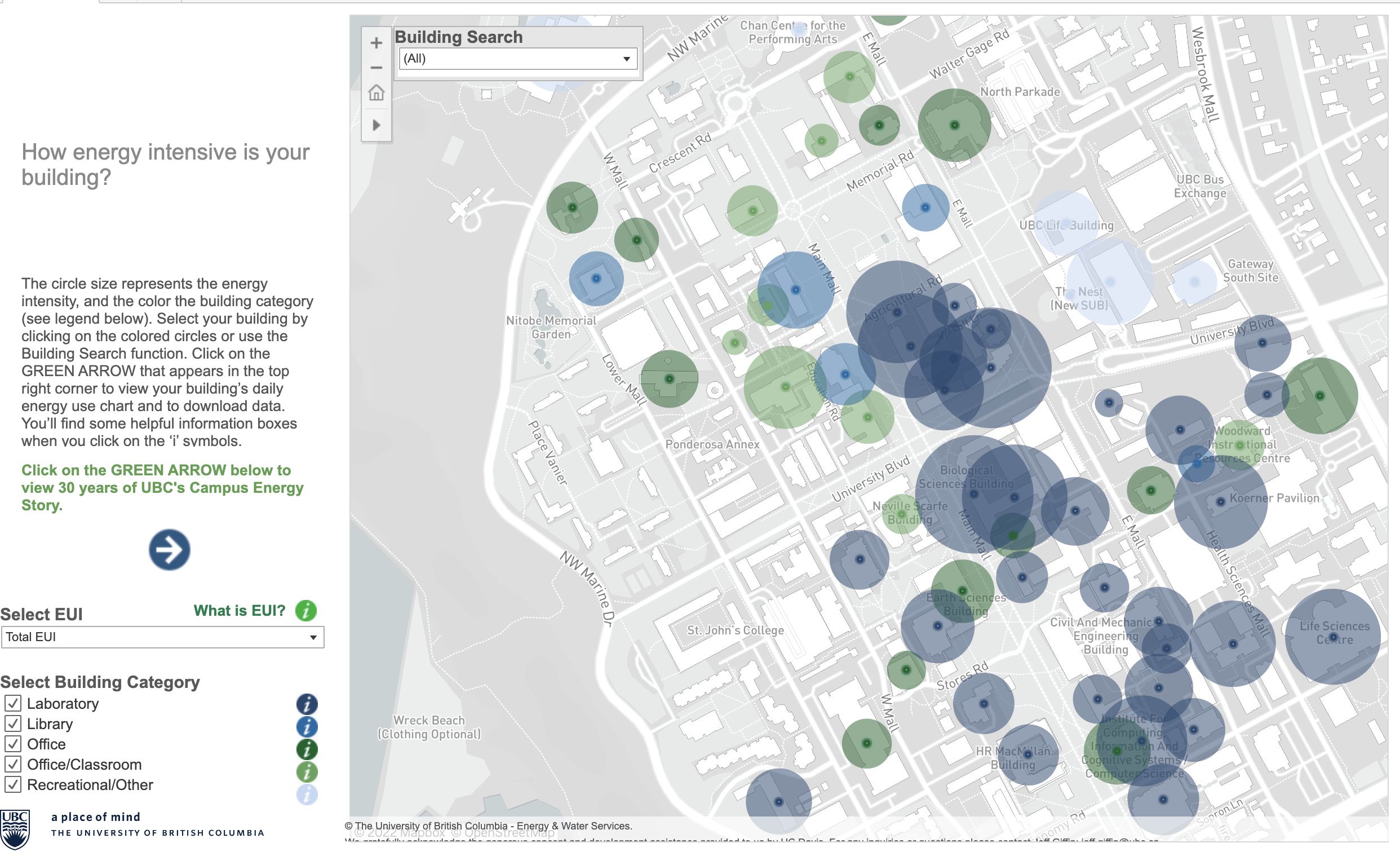Image resolution: width=1400 pixels, height=865 pixels.
Task: Open the Library category info icon
Action: pos(307,726)
